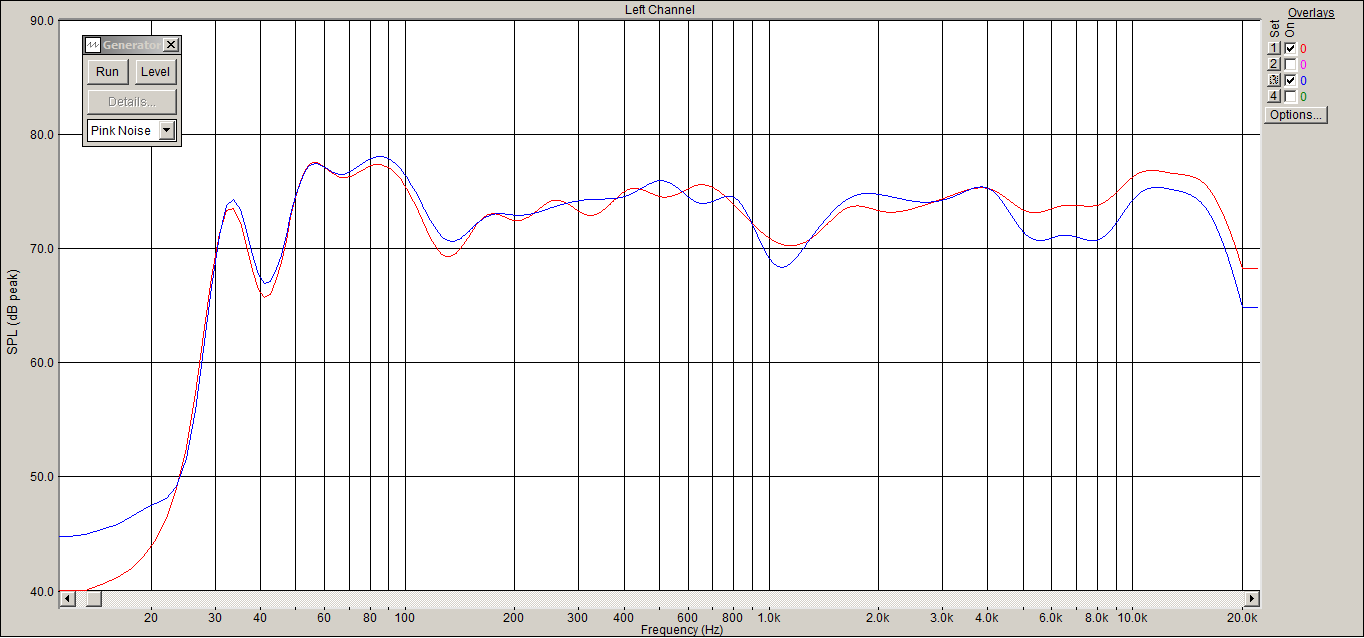Click the Left Channel graph title

click(659, 10)
